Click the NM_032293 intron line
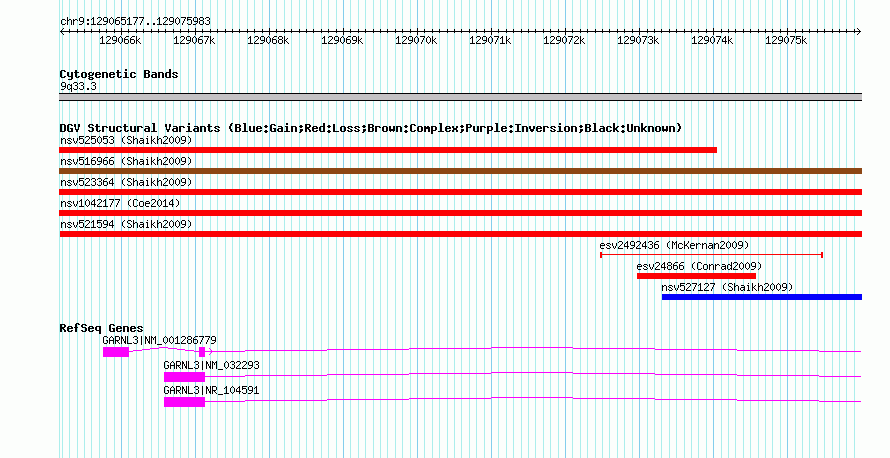This screenshot has height=458, width=890. [533, 373]
